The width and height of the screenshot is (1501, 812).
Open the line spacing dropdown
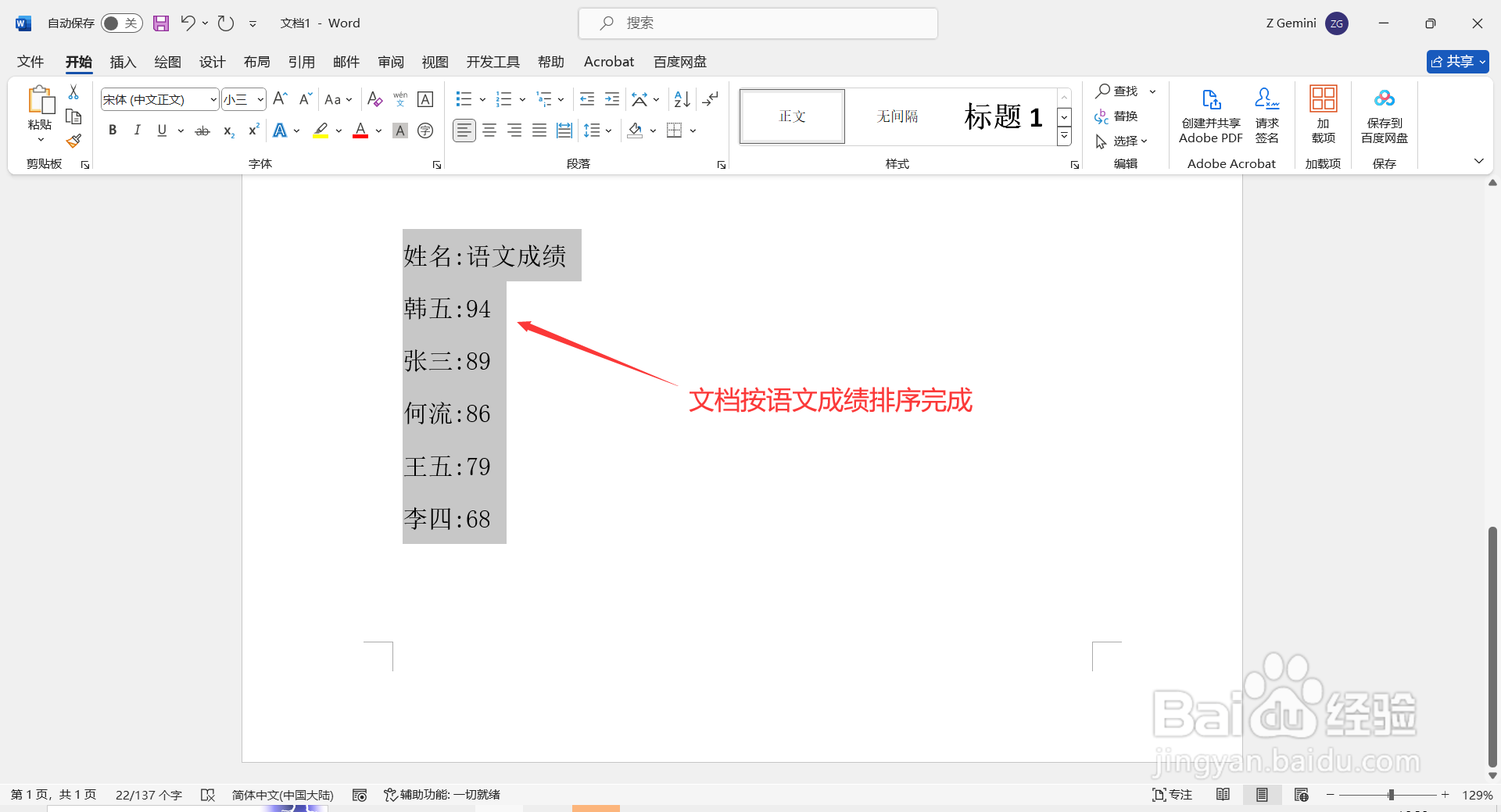[x=607, y=130]
